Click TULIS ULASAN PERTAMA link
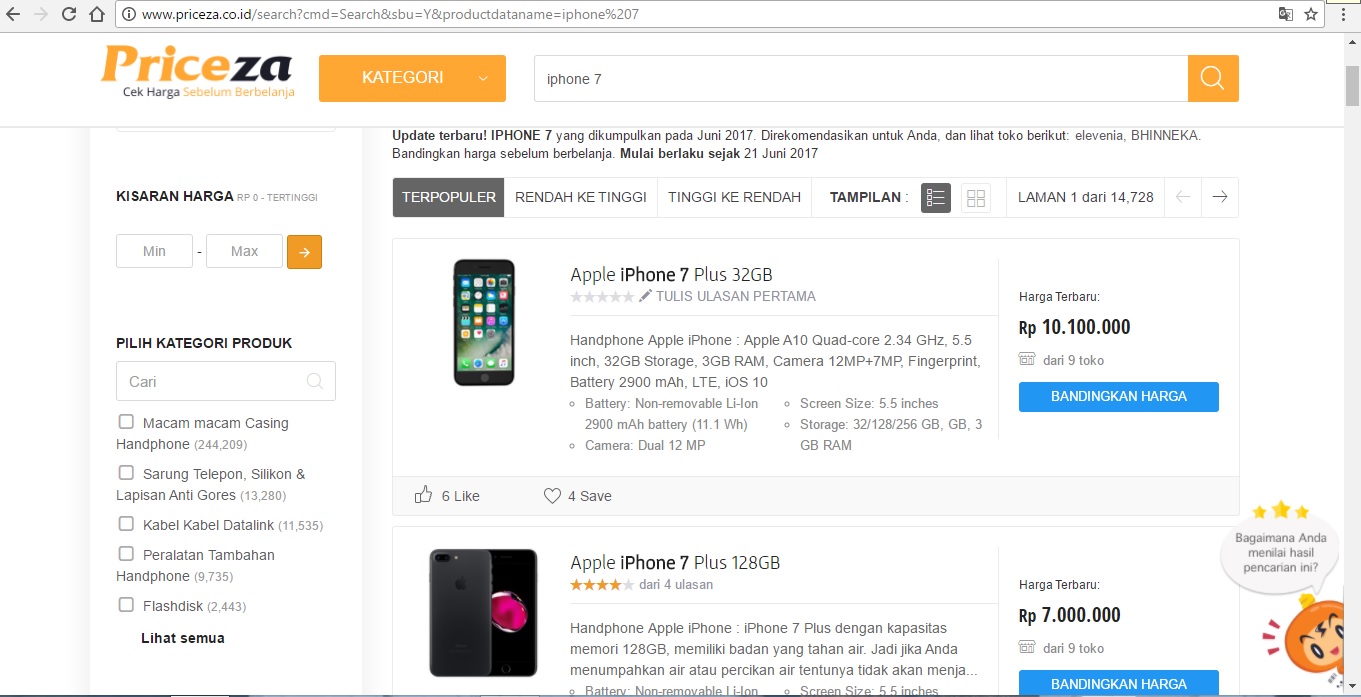 click(x=736, y=296)
